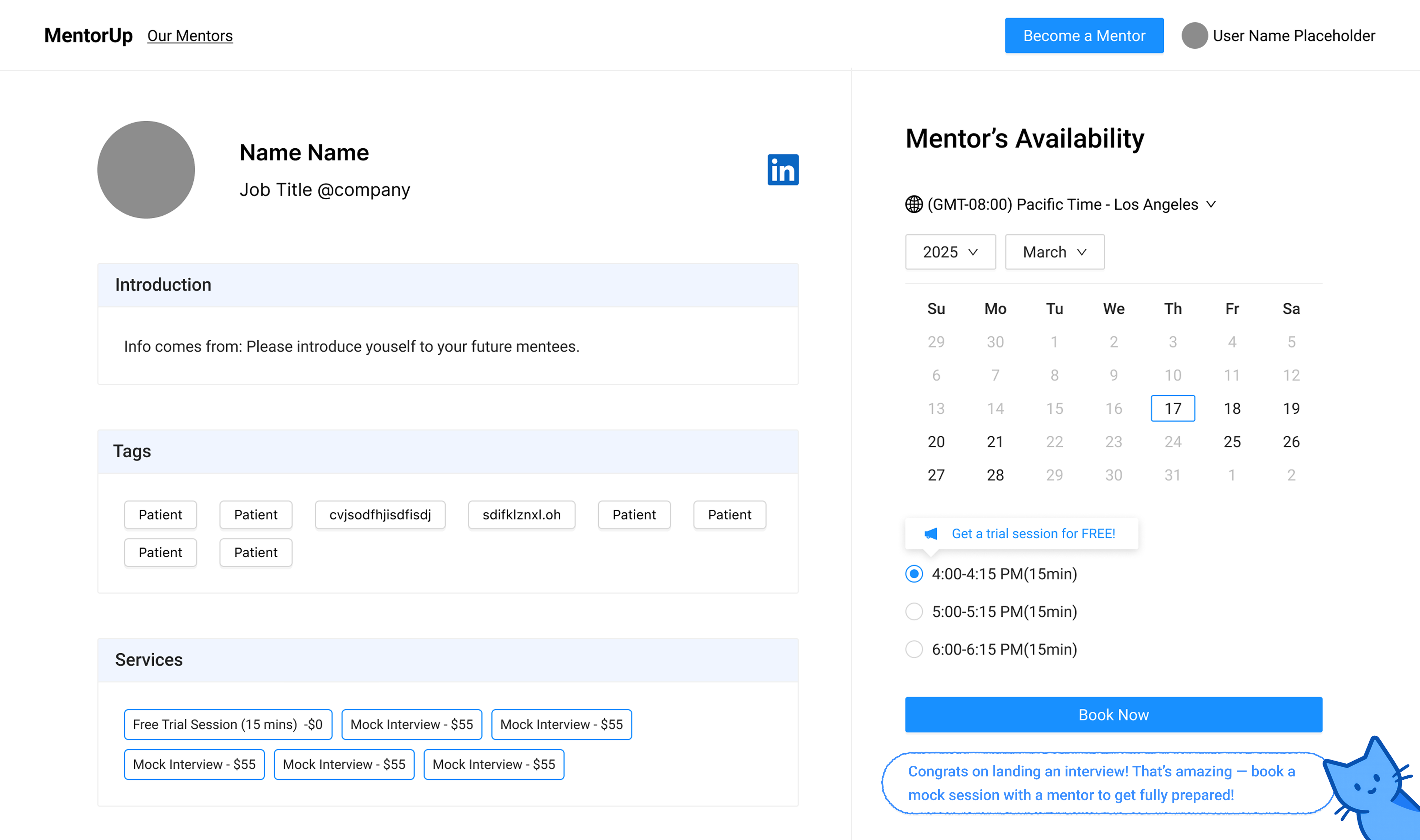Click the megaphone trial session icon
Screen dimensions: 1420x840
(x=930, y=534)
